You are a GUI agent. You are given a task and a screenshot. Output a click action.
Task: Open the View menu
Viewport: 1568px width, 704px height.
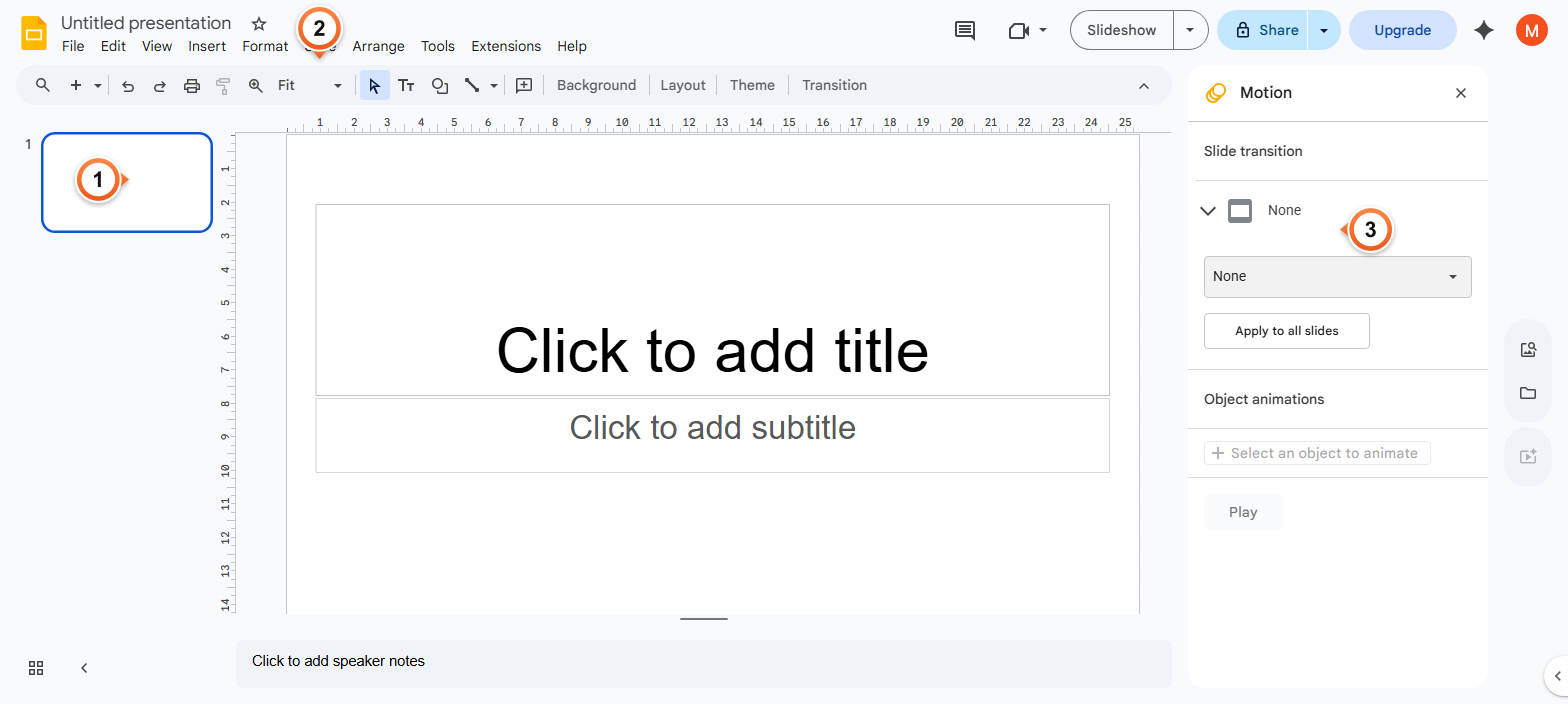coord(157,46)
